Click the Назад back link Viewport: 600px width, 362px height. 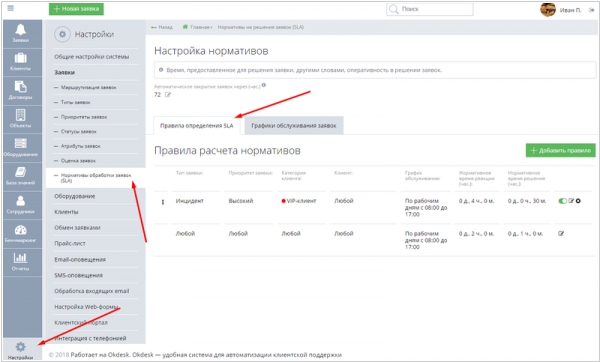pos(162,27)
